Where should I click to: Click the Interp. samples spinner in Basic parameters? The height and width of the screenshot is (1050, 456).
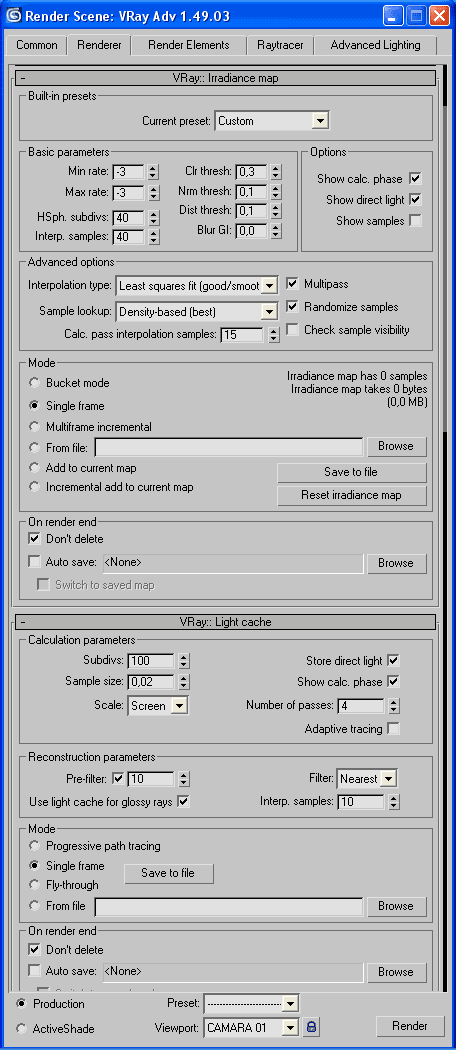pyautogui.click(x=154, y=236)
